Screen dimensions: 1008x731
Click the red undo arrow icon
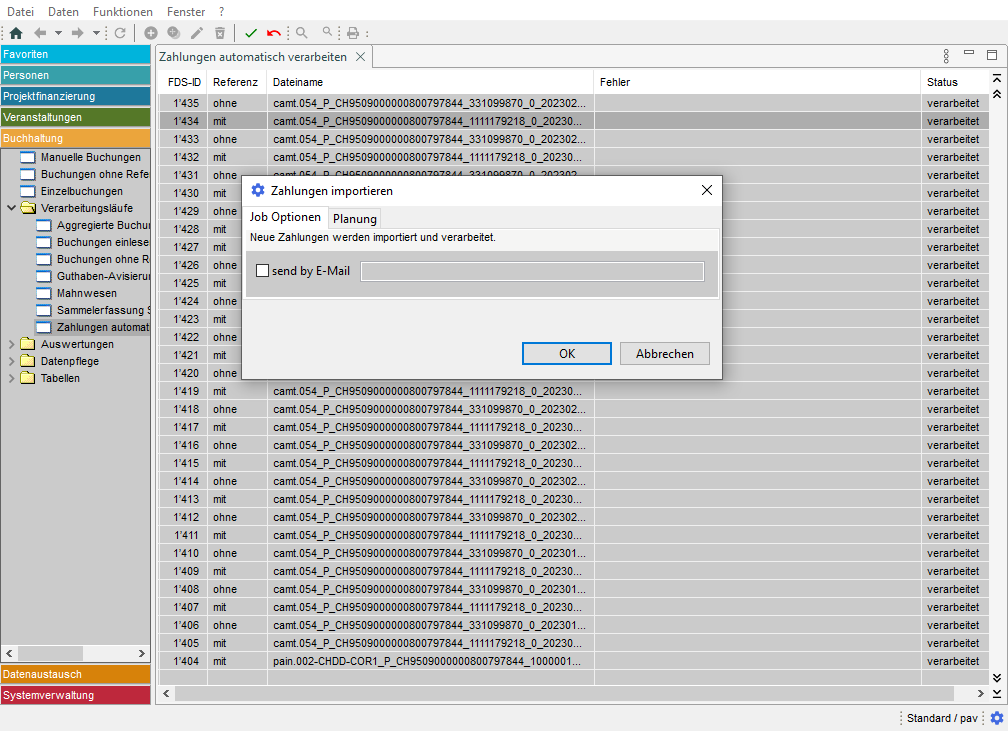tap(274, 33)
